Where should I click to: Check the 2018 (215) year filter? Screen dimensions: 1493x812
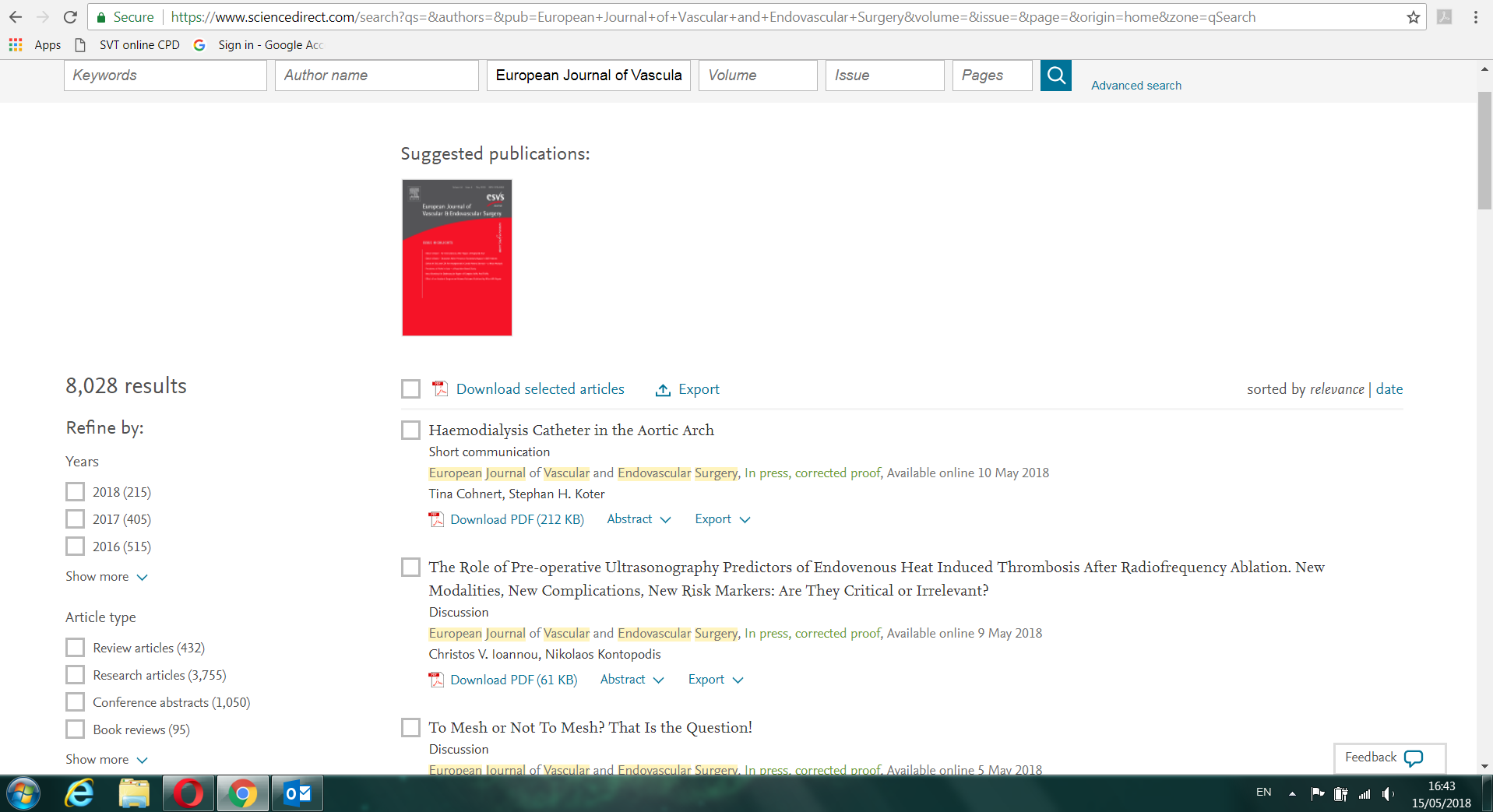(76, 492)
